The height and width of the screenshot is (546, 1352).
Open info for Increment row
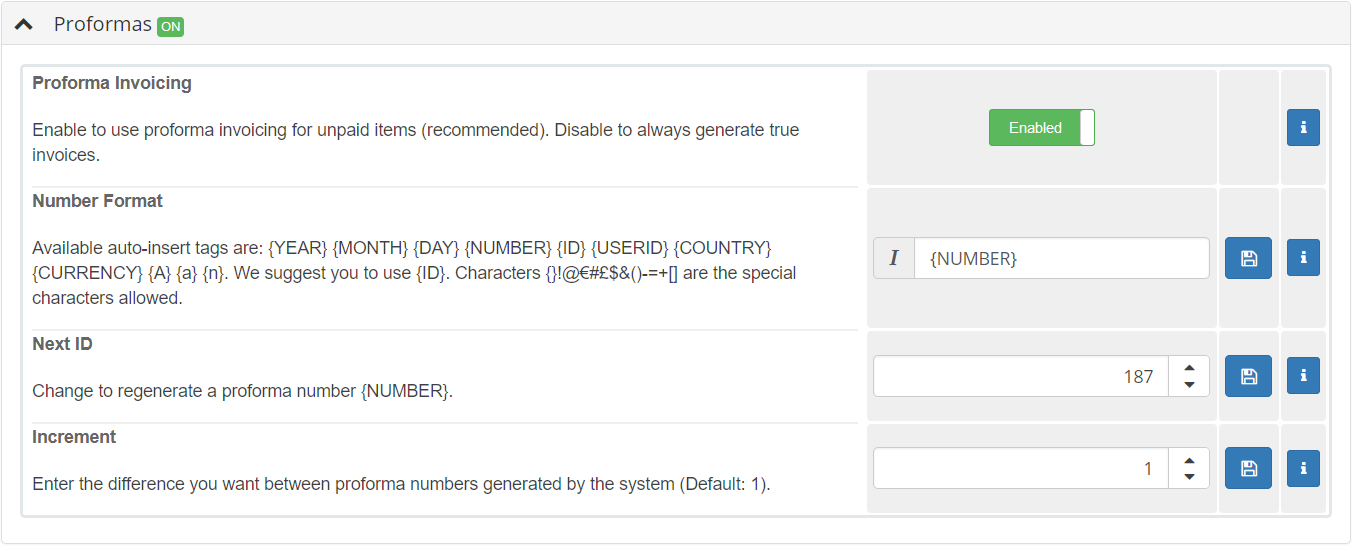coord(1303,468)
